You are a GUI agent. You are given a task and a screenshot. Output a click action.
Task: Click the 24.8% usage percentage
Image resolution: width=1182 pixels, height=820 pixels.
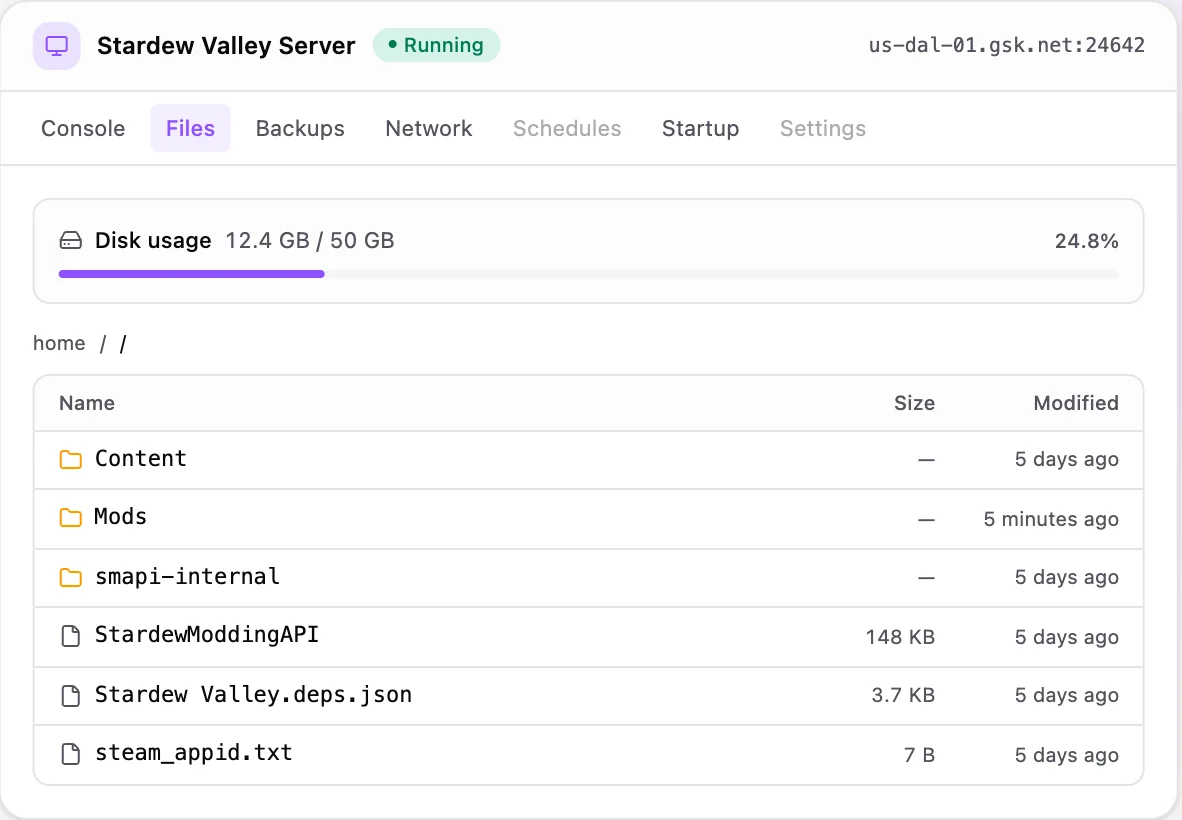1086,241
